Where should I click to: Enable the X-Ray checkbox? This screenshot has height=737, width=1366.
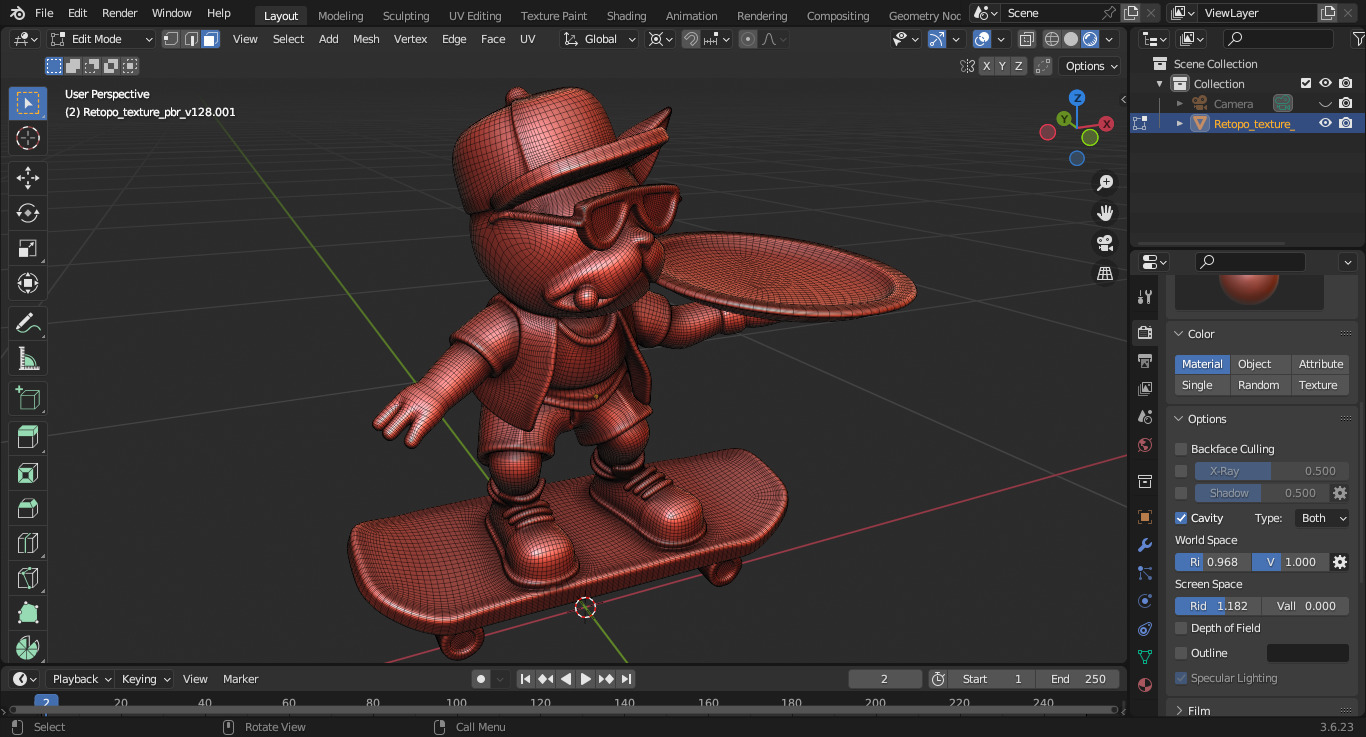tap(1181, 471)
